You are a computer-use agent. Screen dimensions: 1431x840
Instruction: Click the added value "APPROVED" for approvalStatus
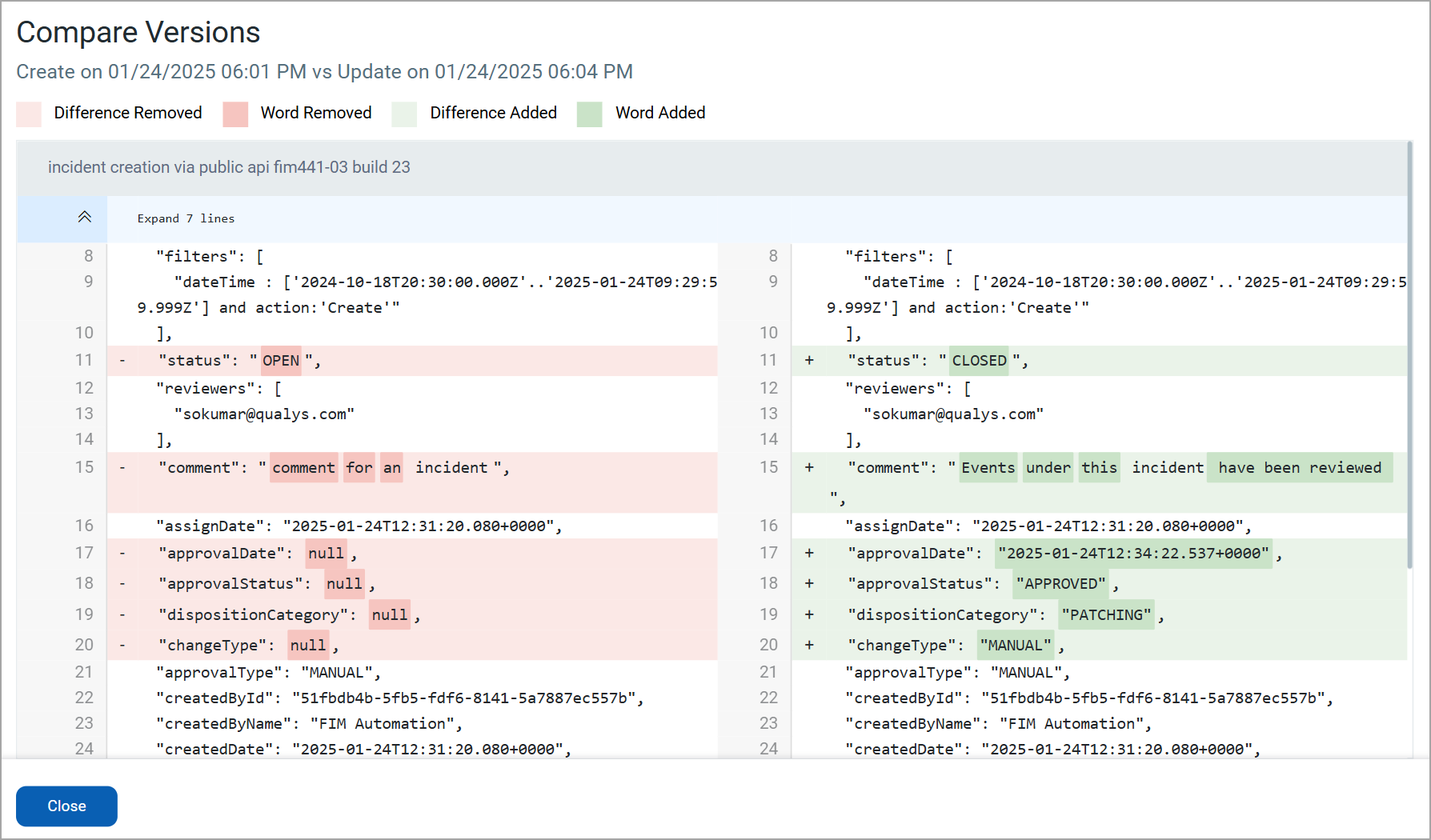point(1061,584)
